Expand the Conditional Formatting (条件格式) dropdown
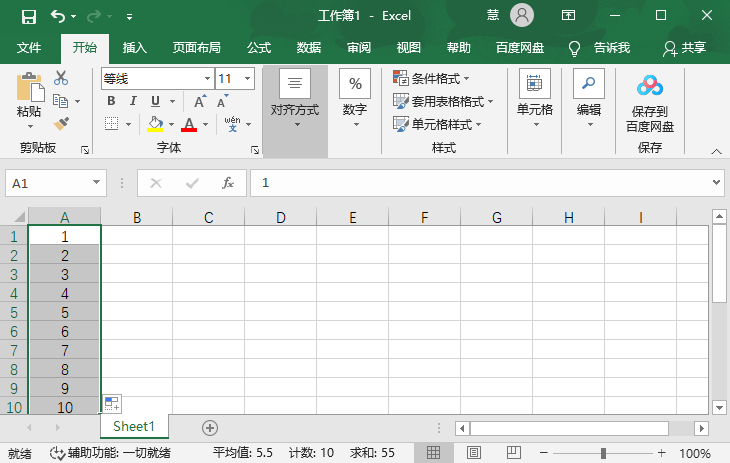The image size is (730, 463). point(432,78)
